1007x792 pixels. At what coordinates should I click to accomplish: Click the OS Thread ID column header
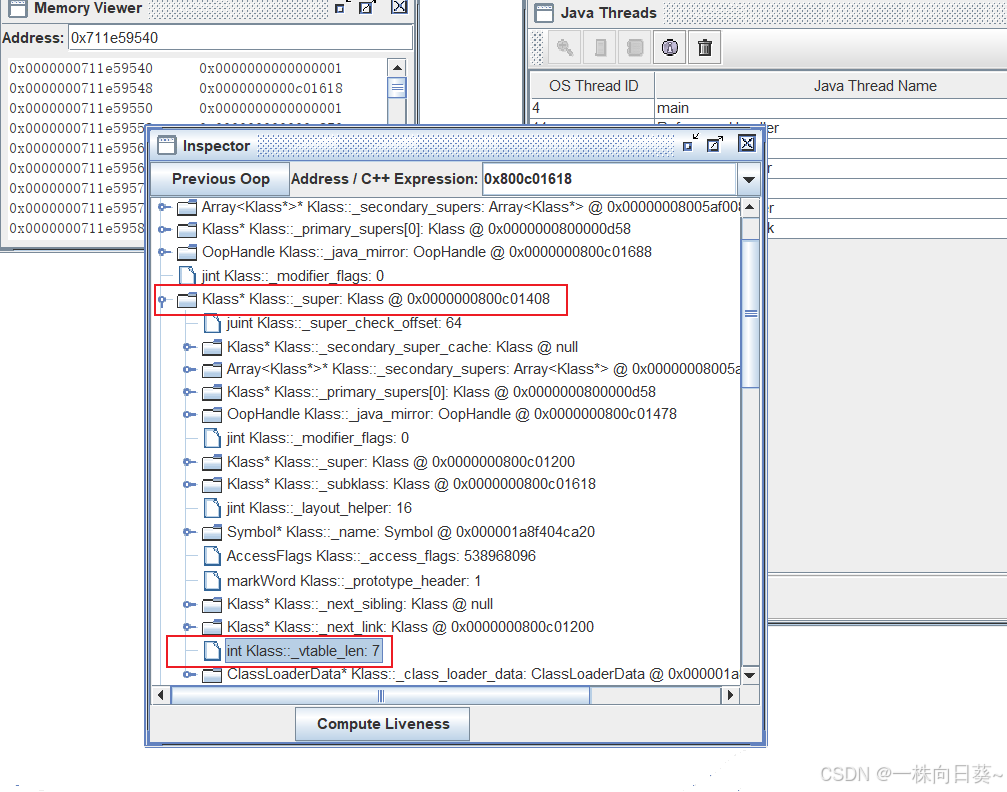pos(593,86)
